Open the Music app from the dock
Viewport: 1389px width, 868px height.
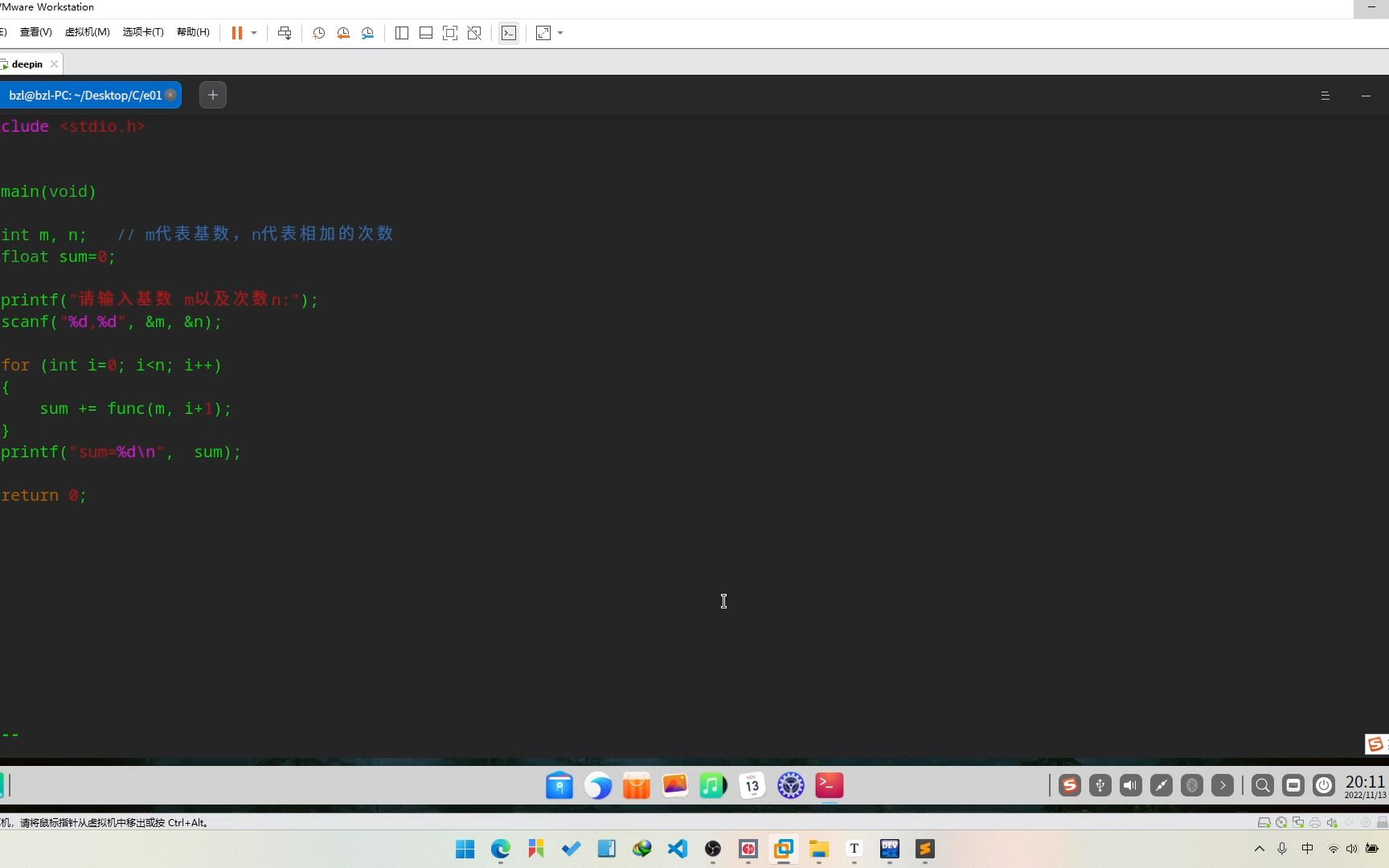712,785
